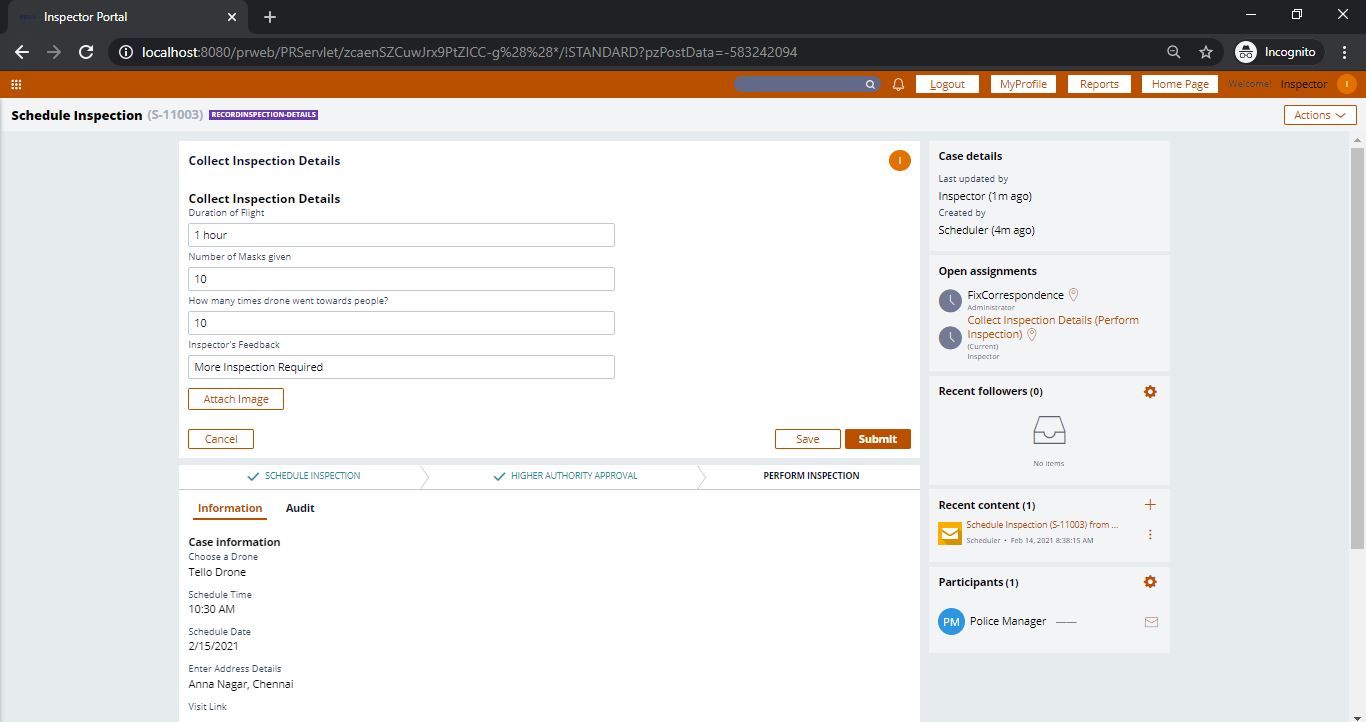Open Participants settings gear
1366x722 pixels.
[x=1150, y=582]
